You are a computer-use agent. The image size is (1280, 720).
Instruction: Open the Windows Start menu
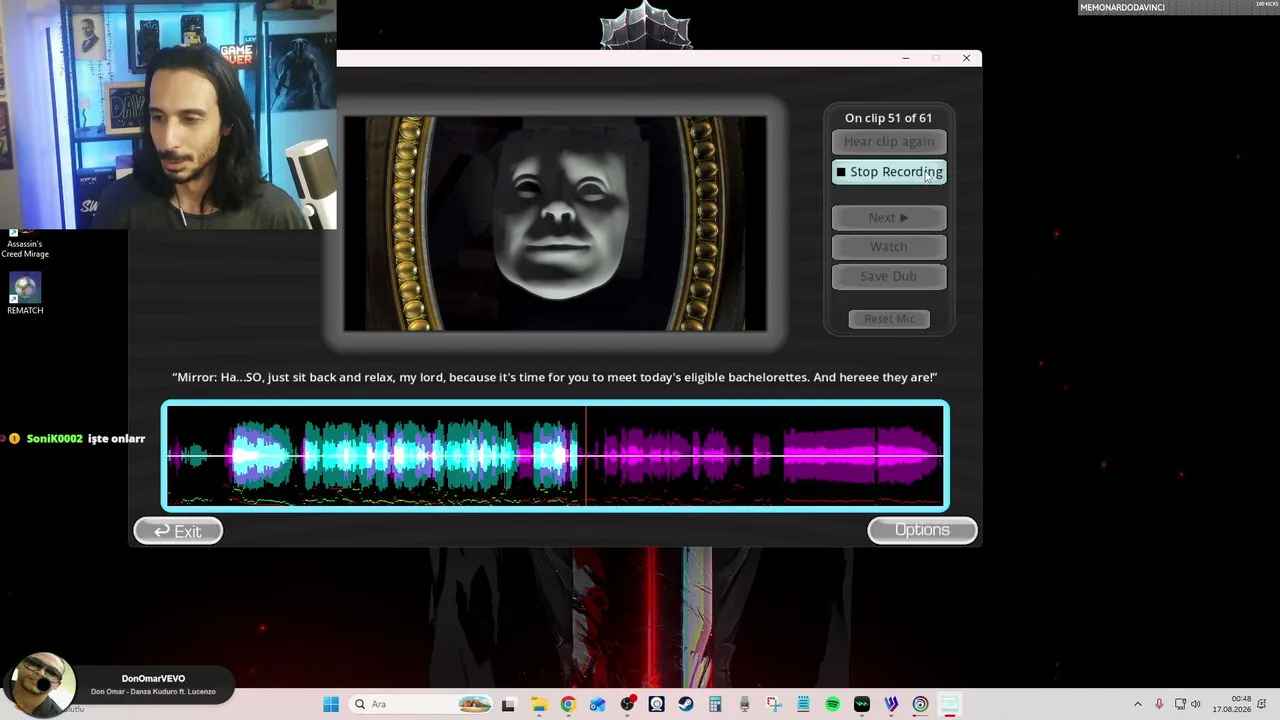click(x=331, y=704)
